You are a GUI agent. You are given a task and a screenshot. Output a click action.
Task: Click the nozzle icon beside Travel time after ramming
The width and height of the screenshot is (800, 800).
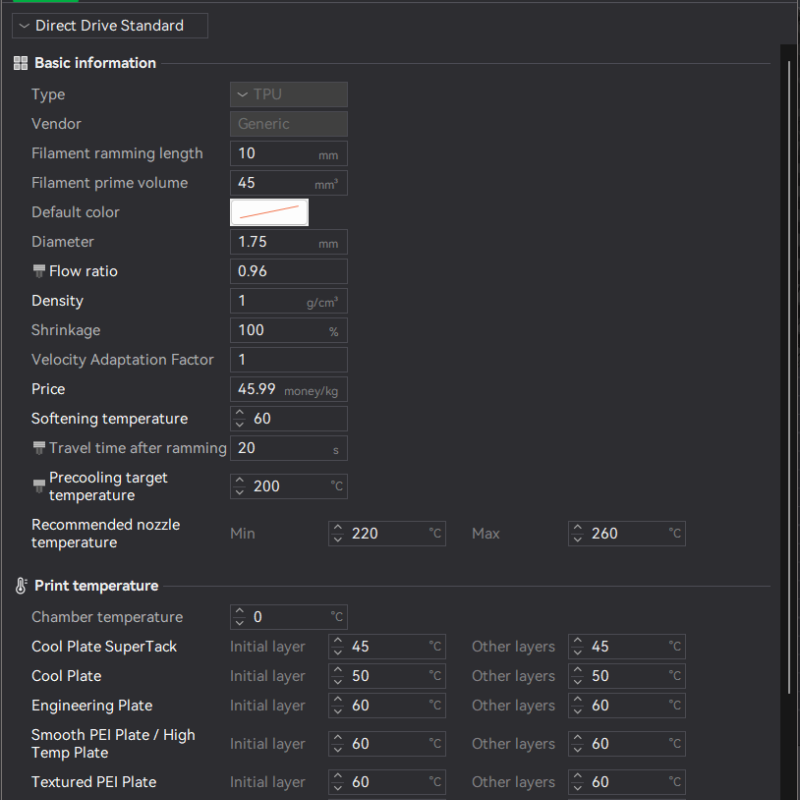coord(39,448)
